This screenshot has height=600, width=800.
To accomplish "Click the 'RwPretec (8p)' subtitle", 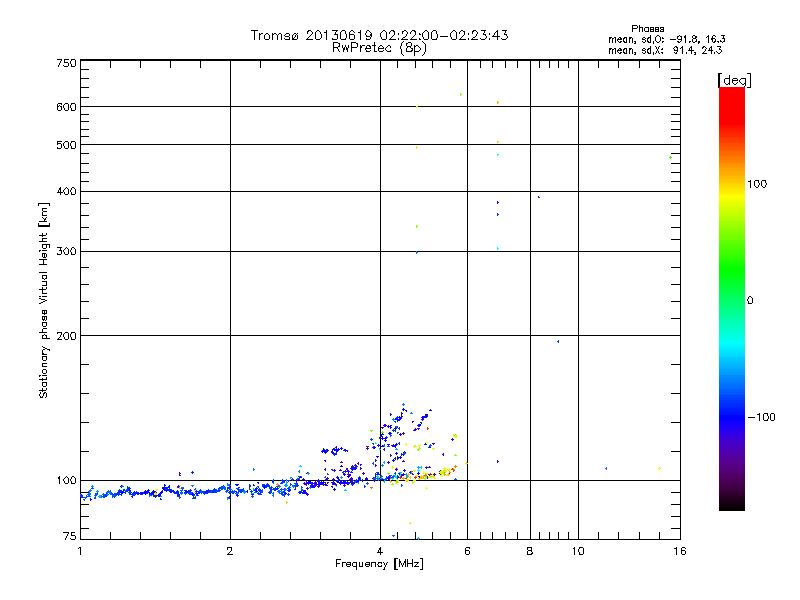I will 379,48.
